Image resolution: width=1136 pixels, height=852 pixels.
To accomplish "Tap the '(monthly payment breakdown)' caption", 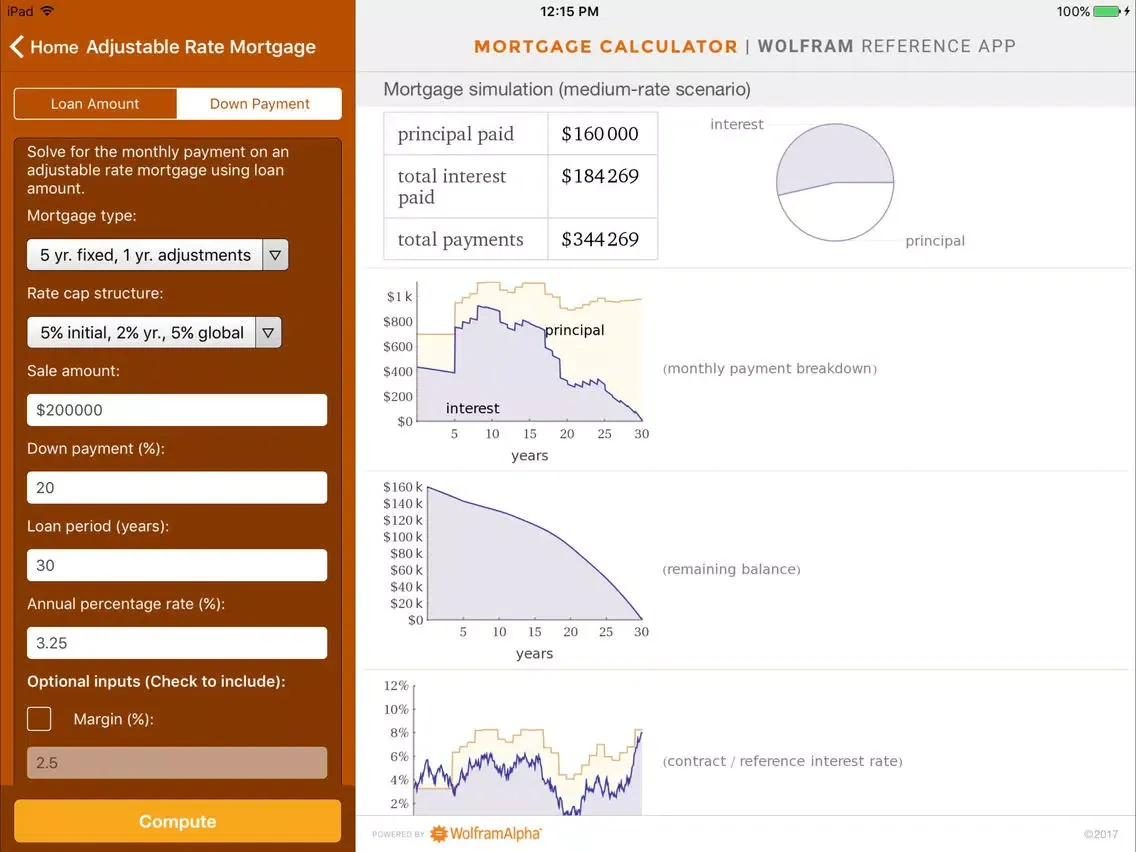I will [769, 369].
